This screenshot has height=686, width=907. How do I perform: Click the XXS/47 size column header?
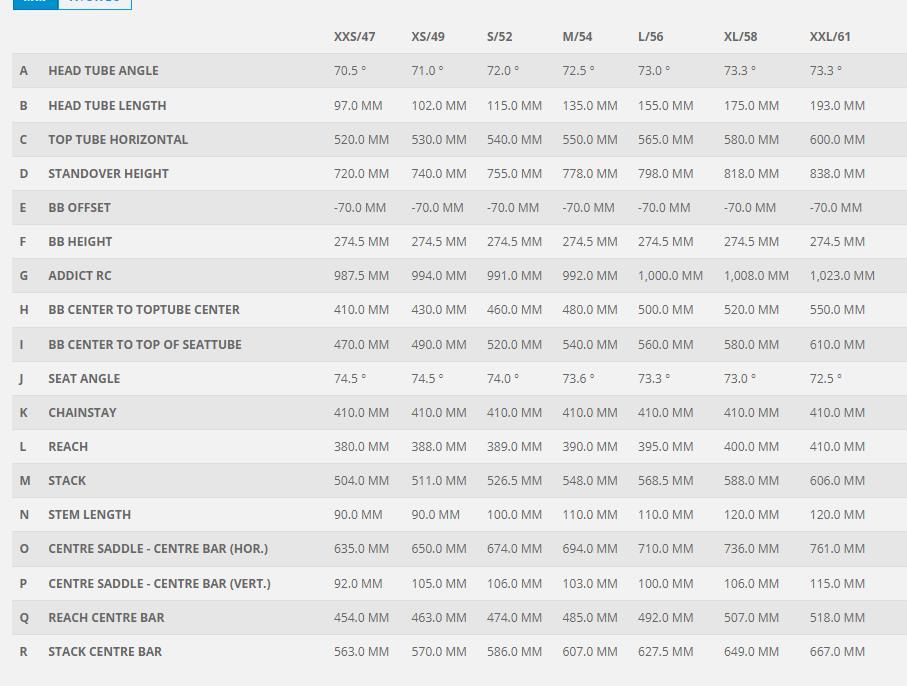point(354,37)
